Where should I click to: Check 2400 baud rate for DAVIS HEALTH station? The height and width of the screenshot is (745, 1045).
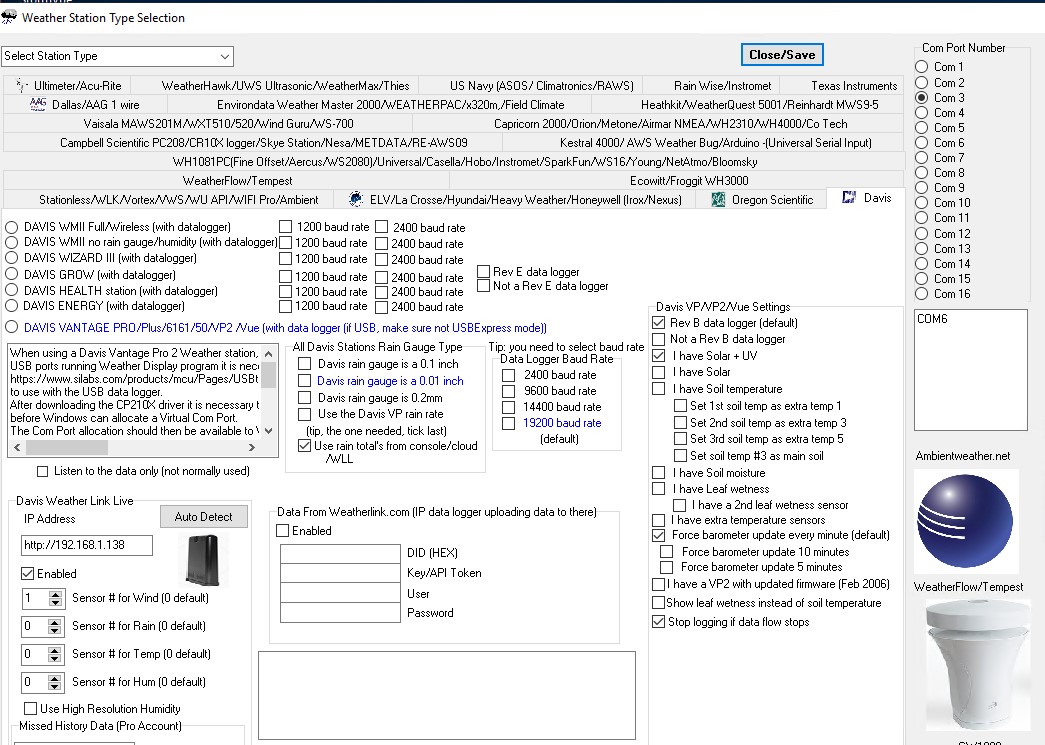(x=381, y=292)
